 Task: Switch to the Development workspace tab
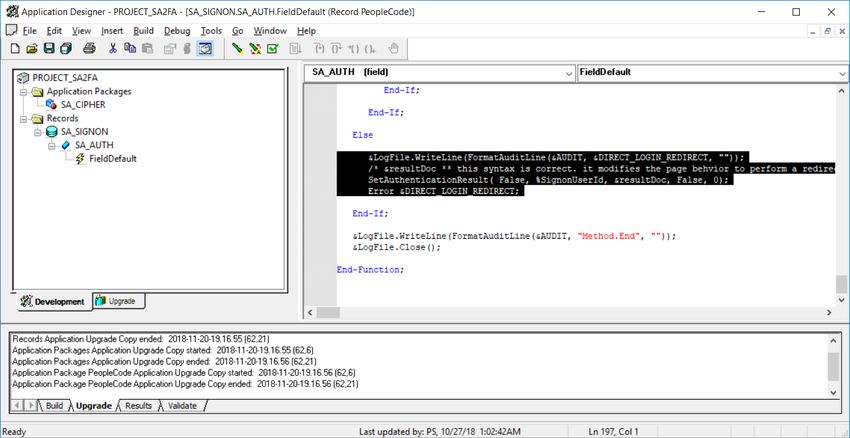53,301
